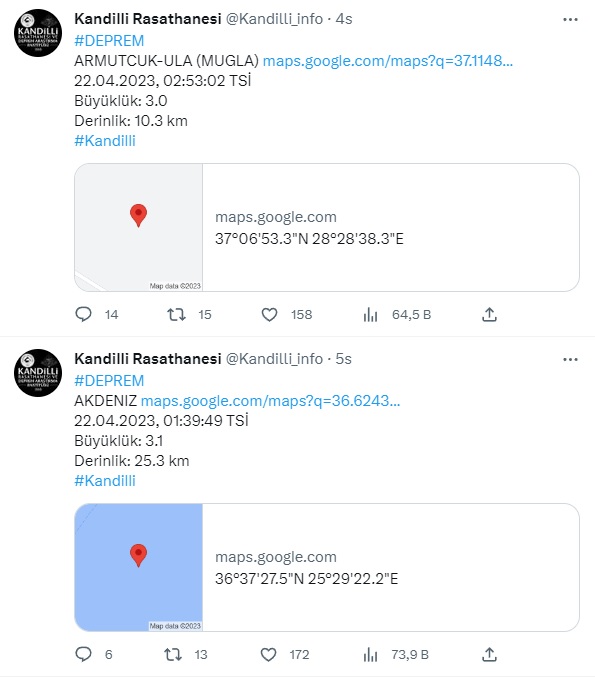View analytics showing 73,9 B views
Viewport: 595px width, 680px height.
pos(370,654)
